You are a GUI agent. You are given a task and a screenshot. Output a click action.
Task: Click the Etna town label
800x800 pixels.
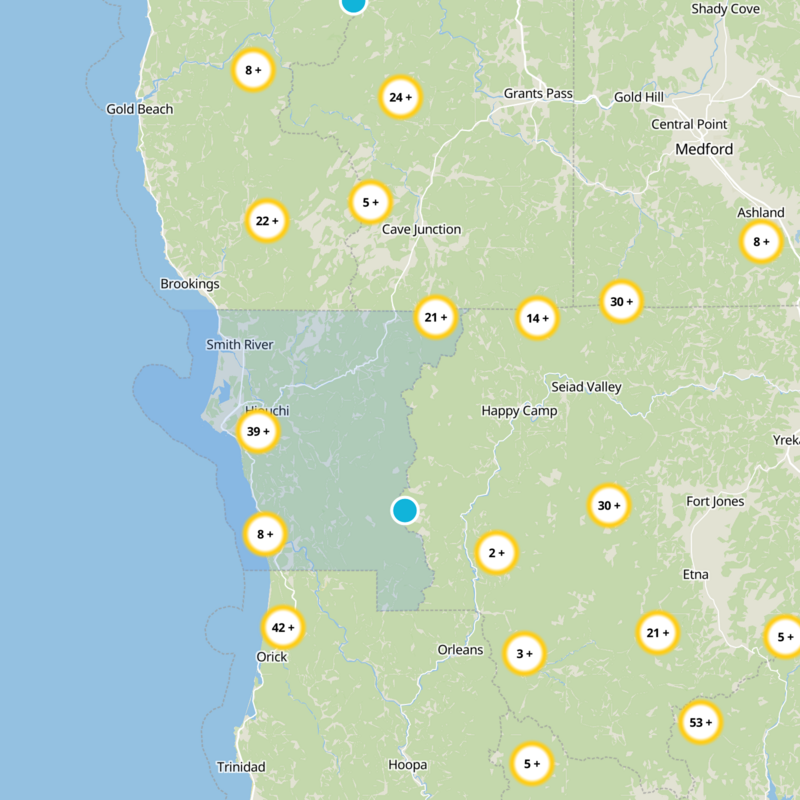[x=695, y=574]
